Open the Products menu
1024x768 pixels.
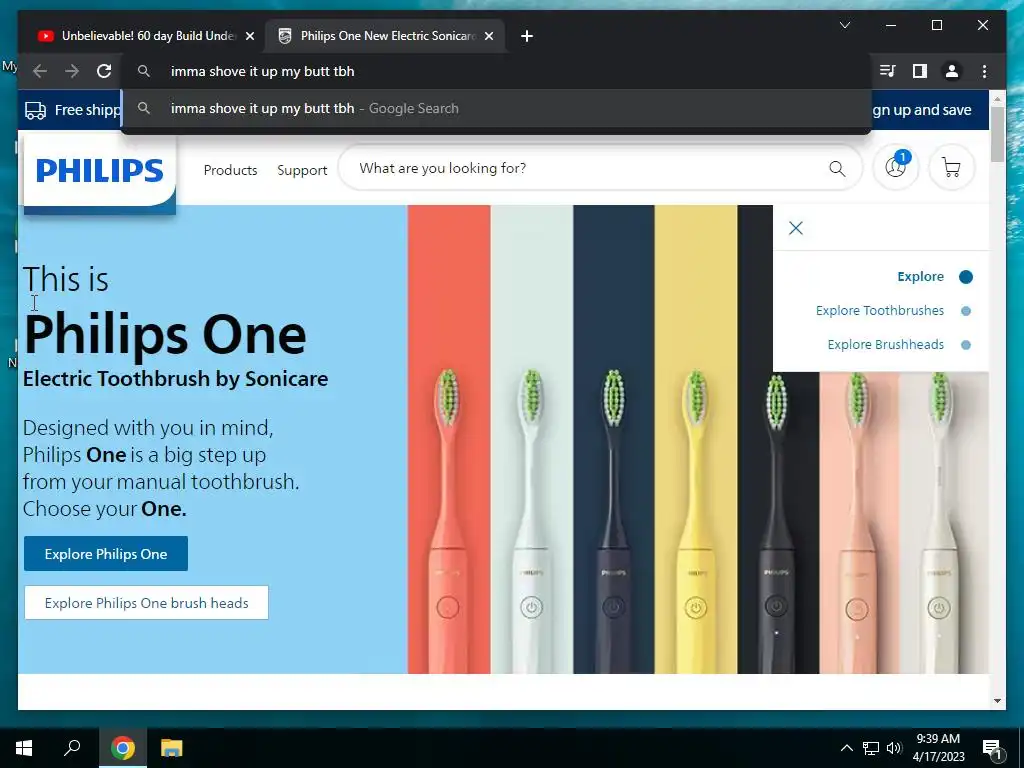pyautogui.click(x=231, y=170)
